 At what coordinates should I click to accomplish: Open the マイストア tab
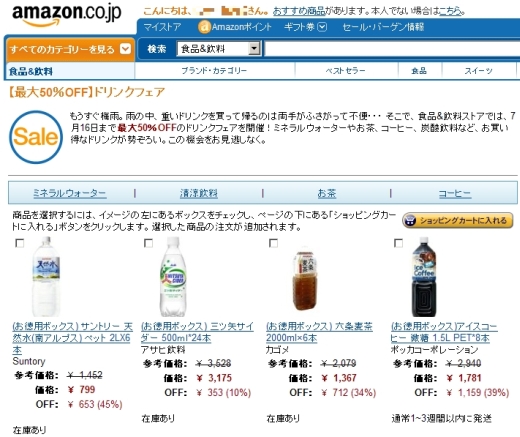162,27
